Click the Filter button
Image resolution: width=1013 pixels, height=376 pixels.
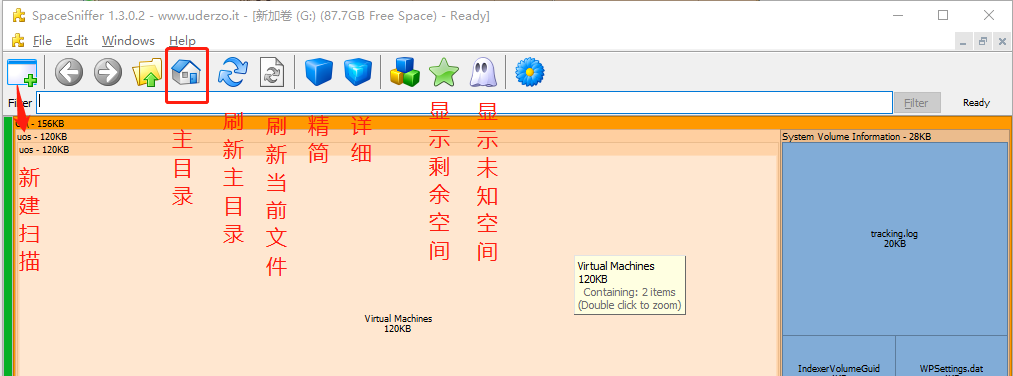tap(916, 103)
